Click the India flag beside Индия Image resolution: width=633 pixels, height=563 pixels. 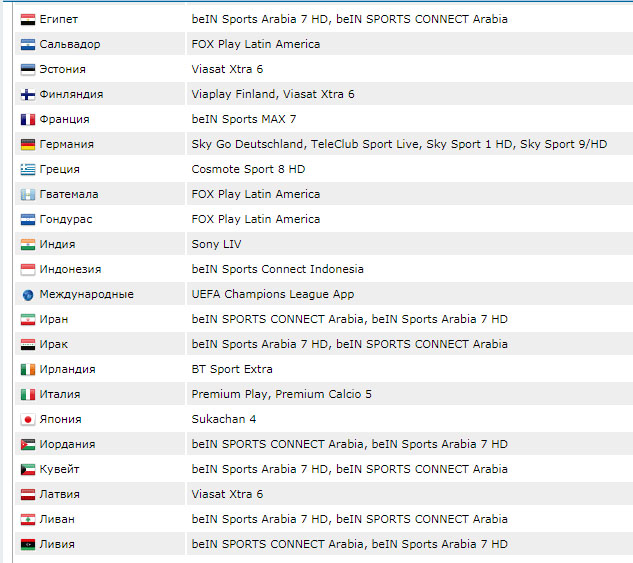click(28, 245)
